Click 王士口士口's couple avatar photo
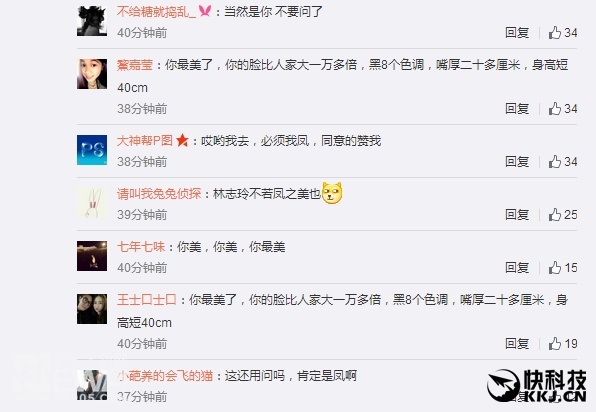 (x=92, y=309)
